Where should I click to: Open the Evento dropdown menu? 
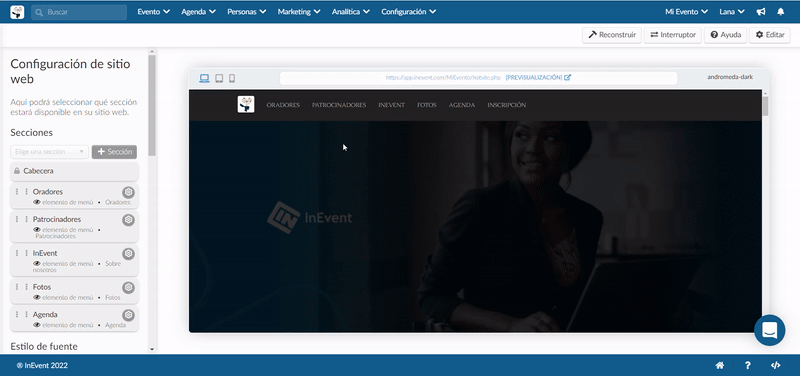[154, 12]
